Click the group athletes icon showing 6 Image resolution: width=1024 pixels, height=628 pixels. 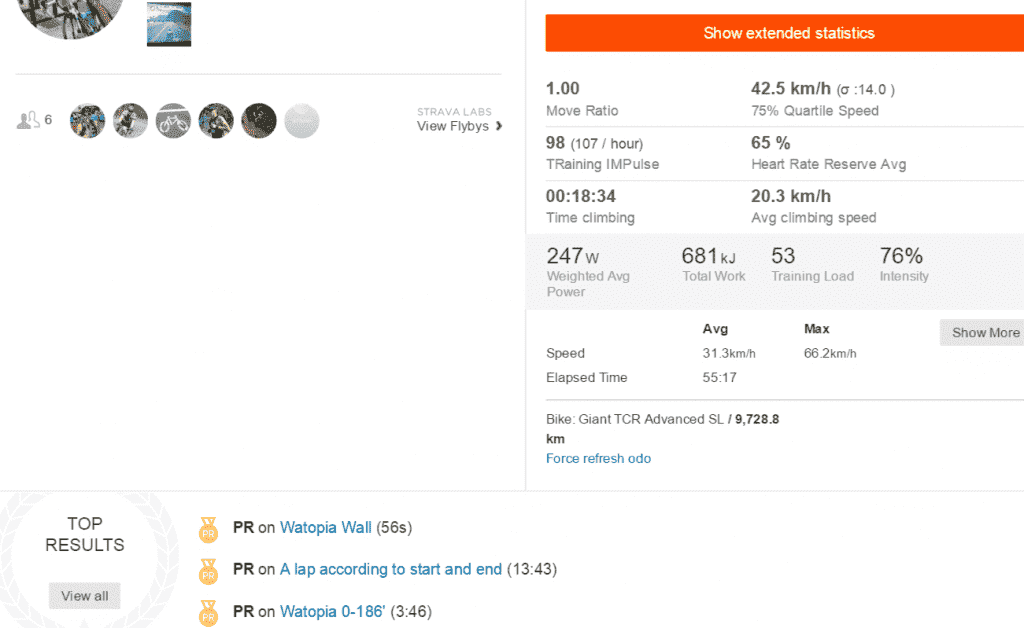[x=34, y=120]
